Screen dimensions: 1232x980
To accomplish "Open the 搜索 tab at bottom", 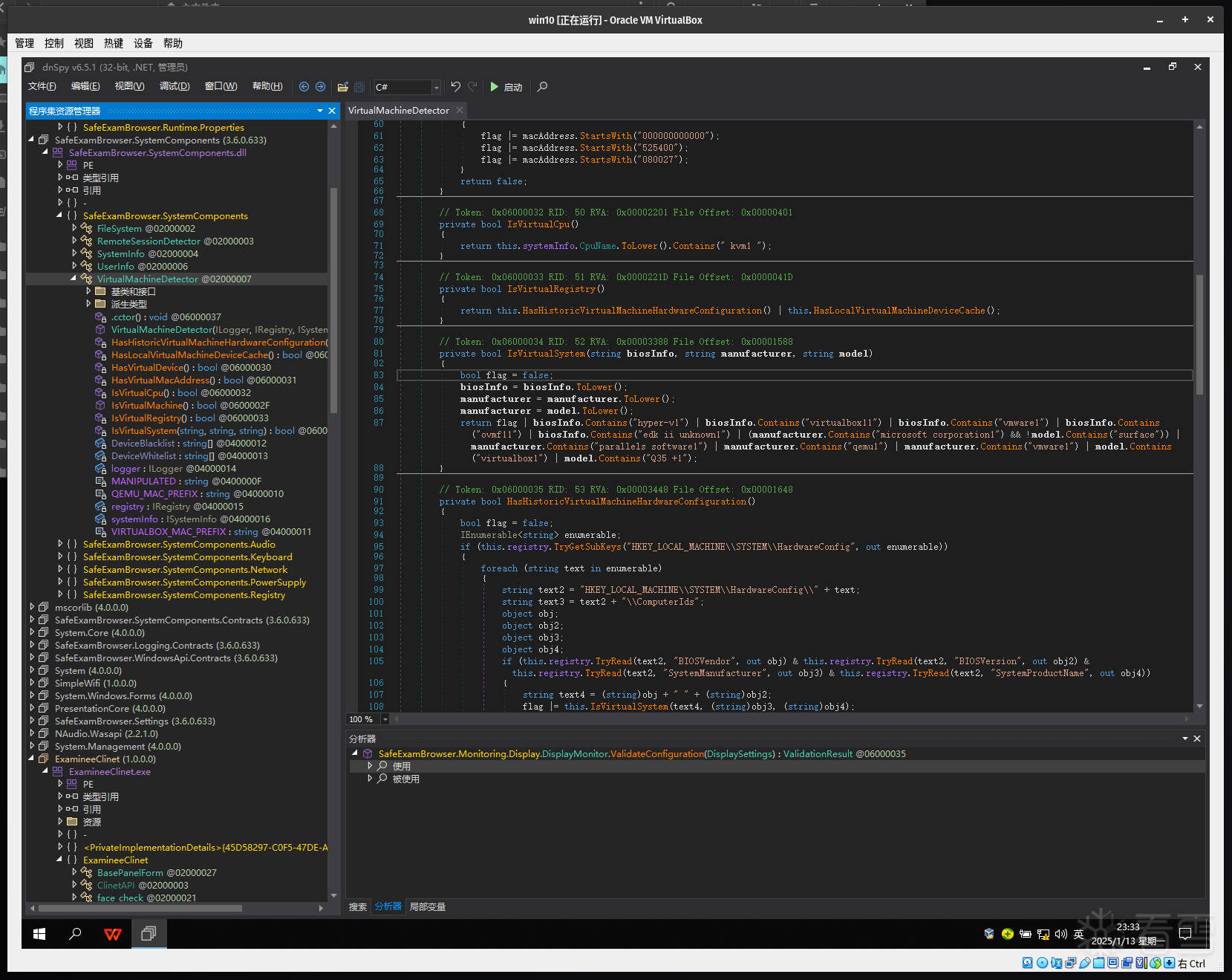I will click(358, 906).
